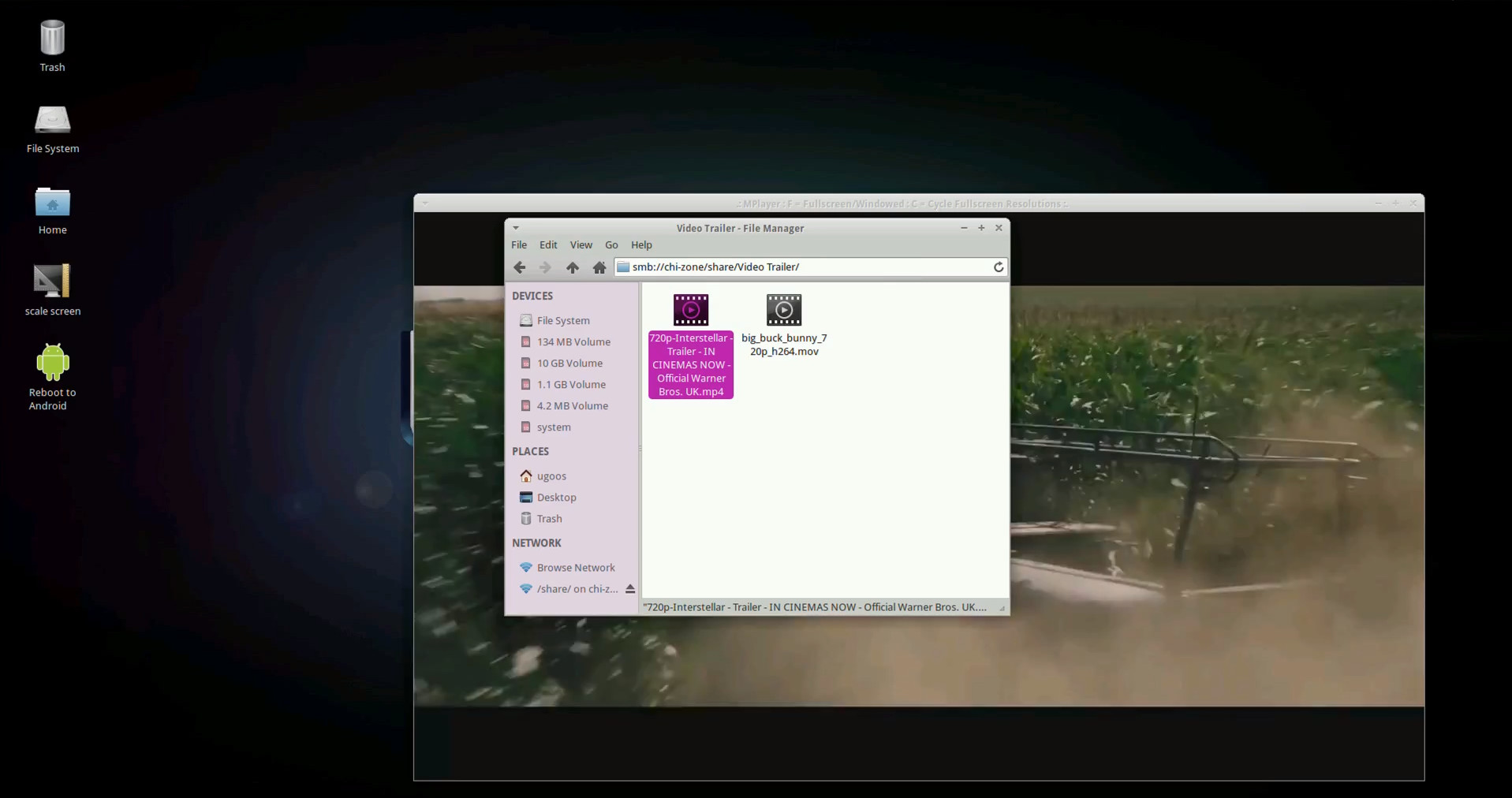
Task: Click the MPlayer window title bar
Action: [902, 203]
